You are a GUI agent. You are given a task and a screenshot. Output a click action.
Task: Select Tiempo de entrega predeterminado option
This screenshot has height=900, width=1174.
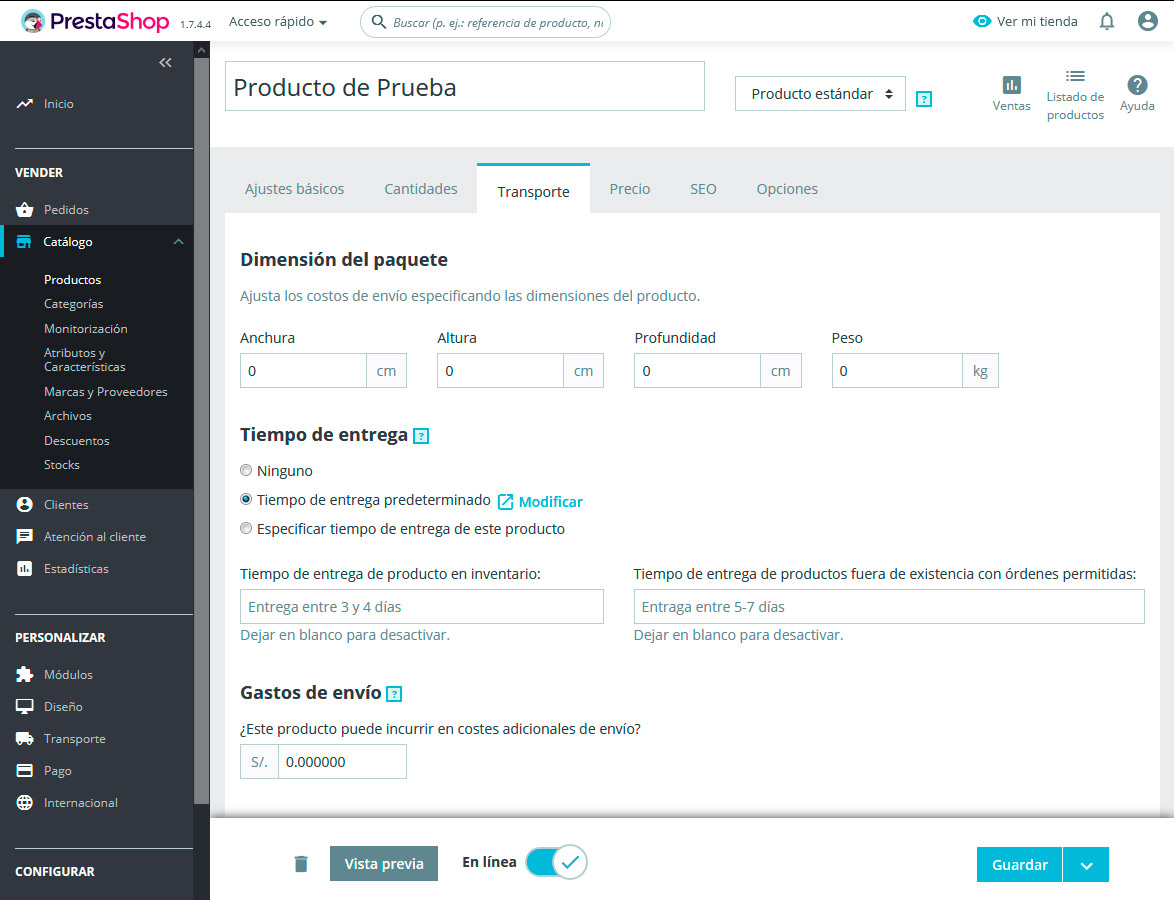point(246,499)
